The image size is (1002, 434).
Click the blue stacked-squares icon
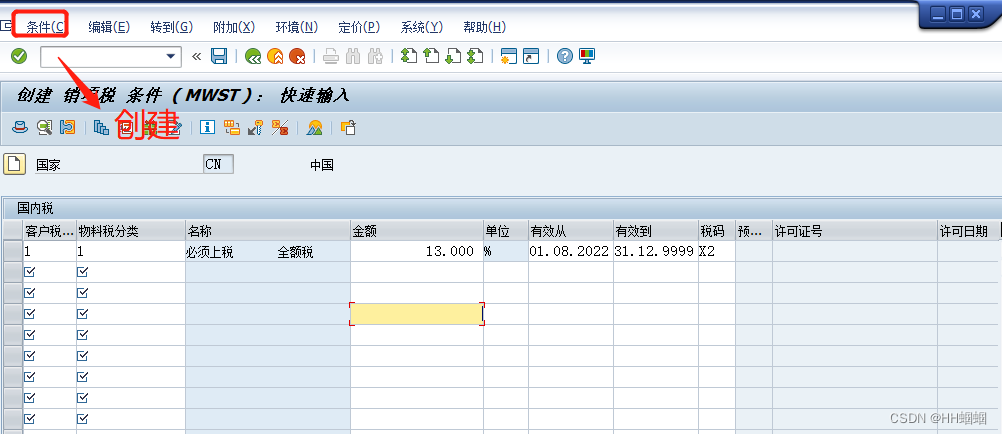click(101, 127)
